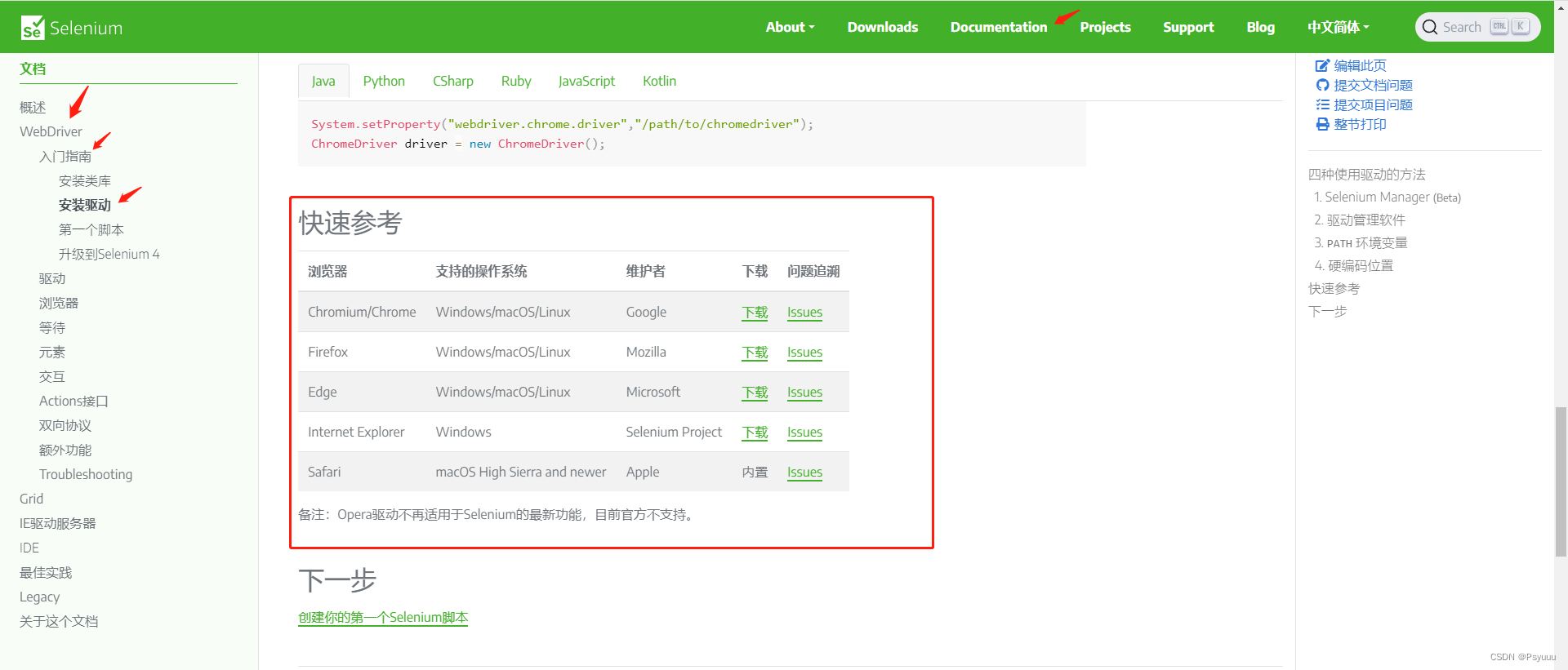Viewport: 1568px width, 670px height.
Task: Click the 提交文档问题 link
Action: [x=1373, y=85]
